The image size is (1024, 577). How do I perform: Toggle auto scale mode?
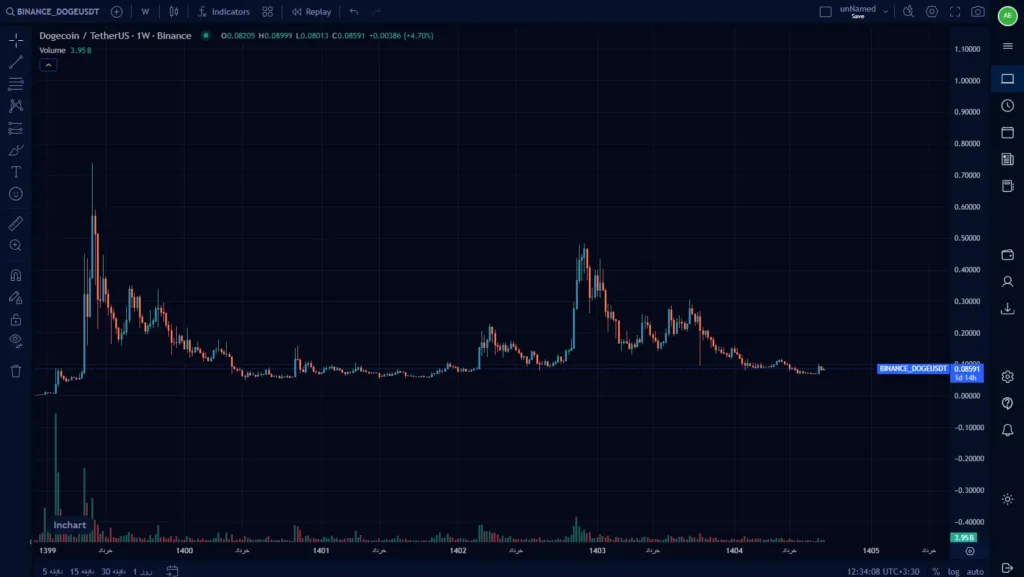click(x=975, y=571)
